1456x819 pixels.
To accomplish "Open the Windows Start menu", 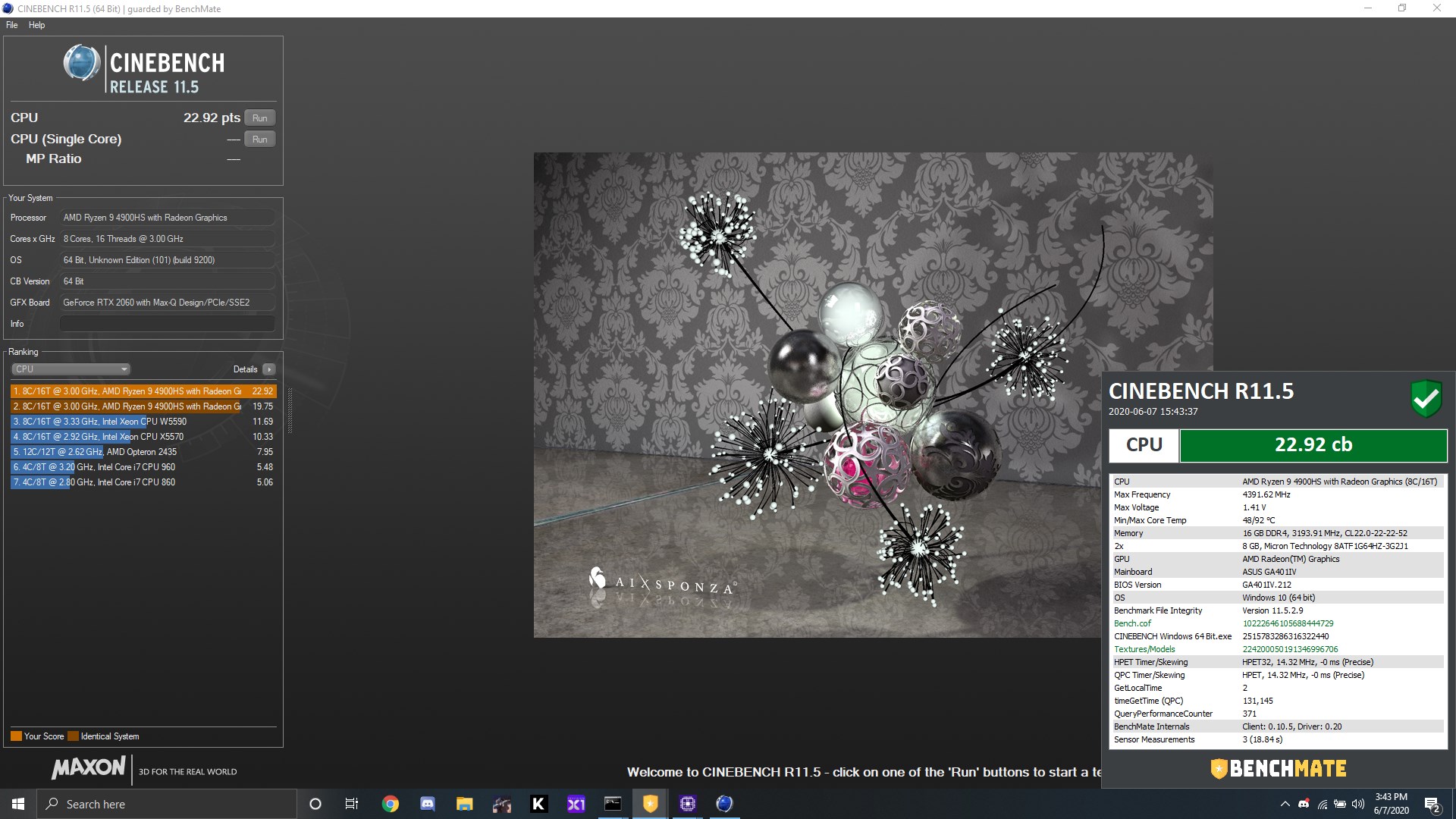I will [18, 804].
